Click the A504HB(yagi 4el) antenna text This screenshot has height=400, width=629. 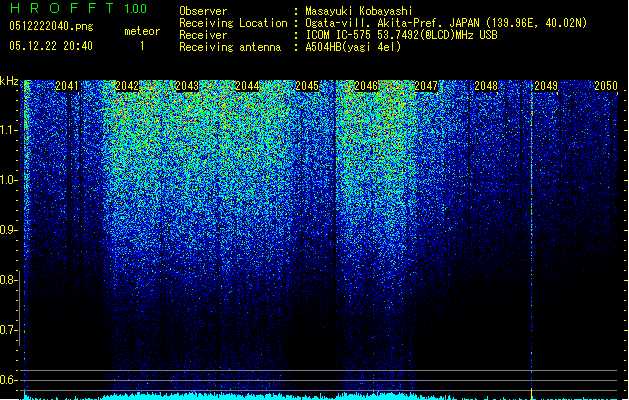pyautogui.click(x=353, y=47)
